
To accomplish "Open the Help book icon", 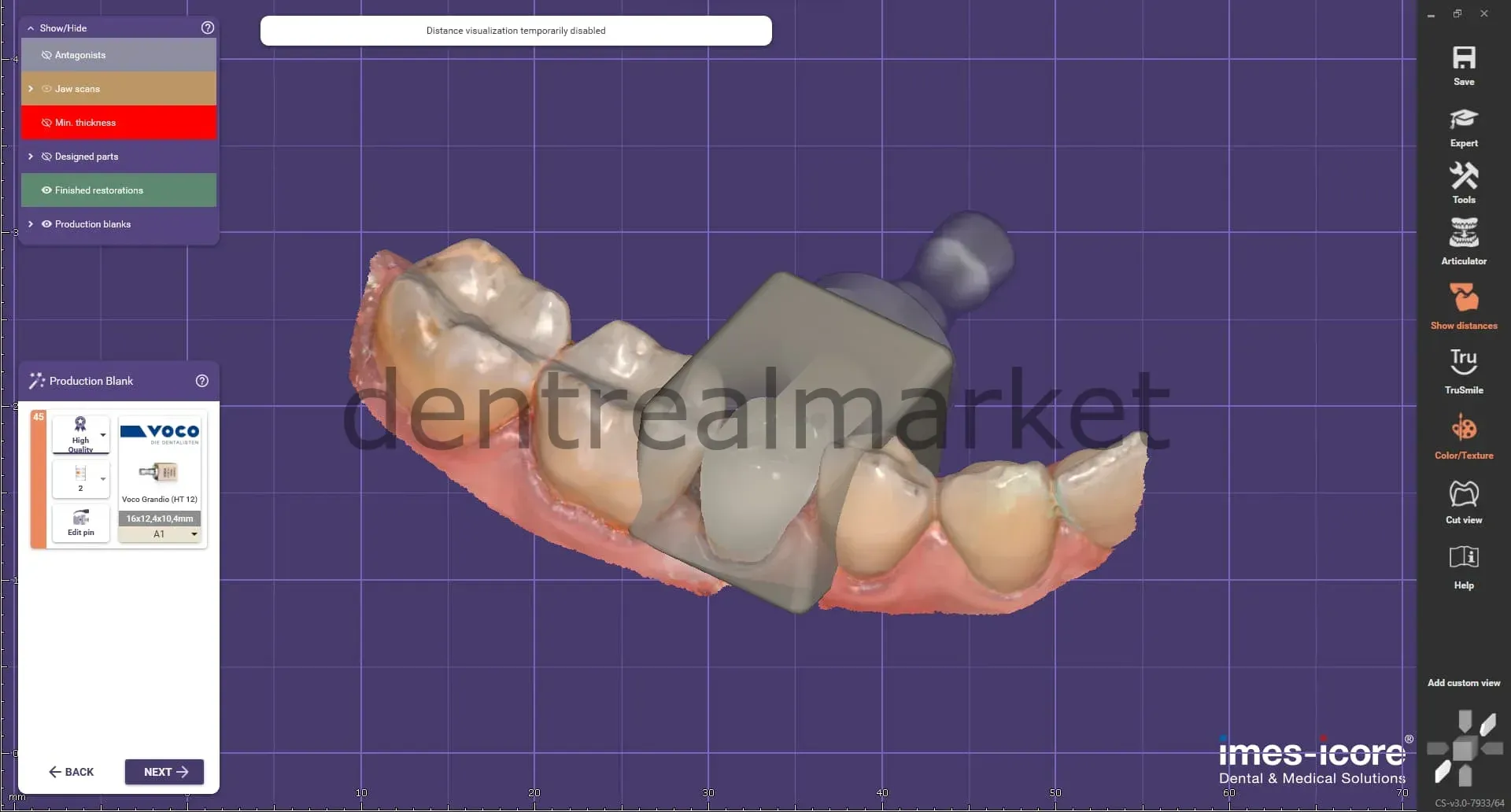I will (1464, 557).
